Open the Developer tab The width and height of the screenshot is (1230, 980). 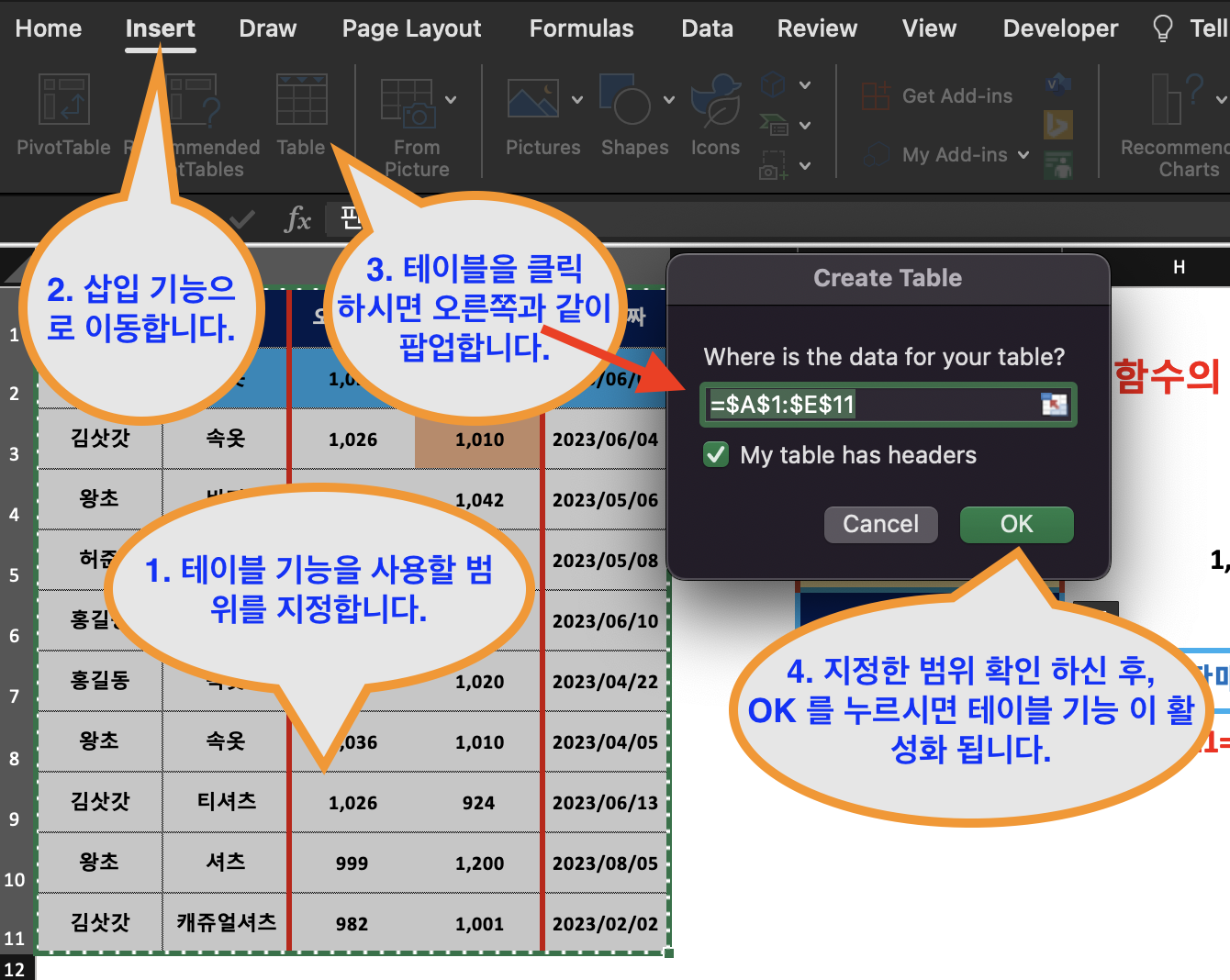1060,28
